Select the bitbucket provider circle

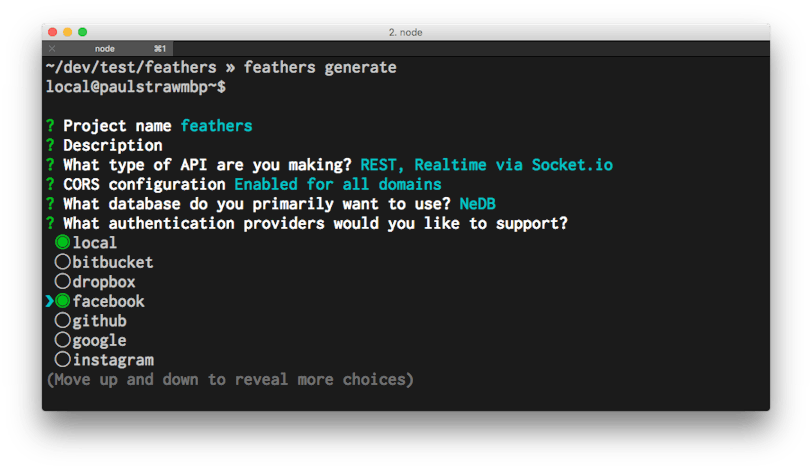click(x=63, y=262)
